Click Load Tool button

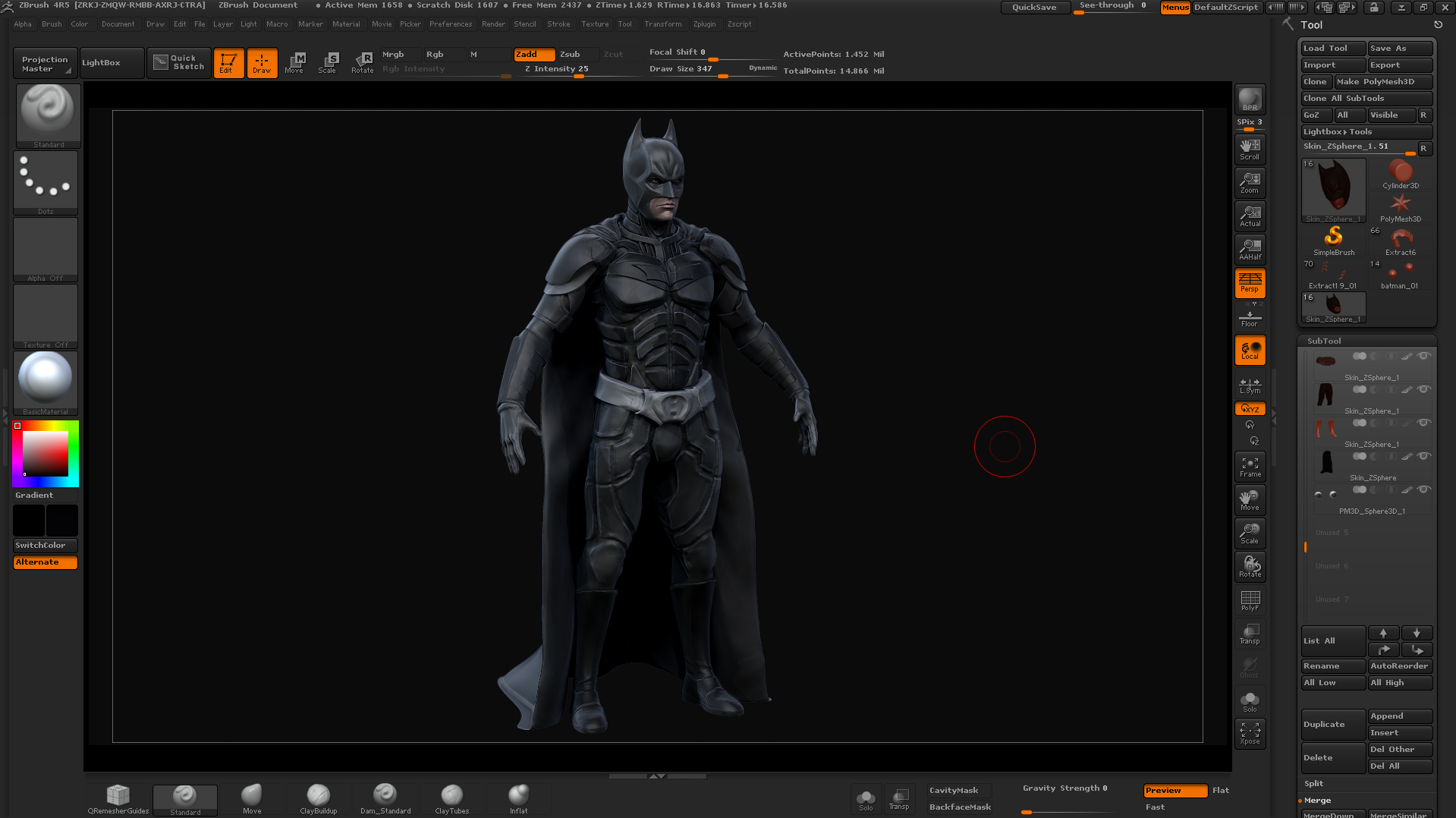[x=1333, y=49]
